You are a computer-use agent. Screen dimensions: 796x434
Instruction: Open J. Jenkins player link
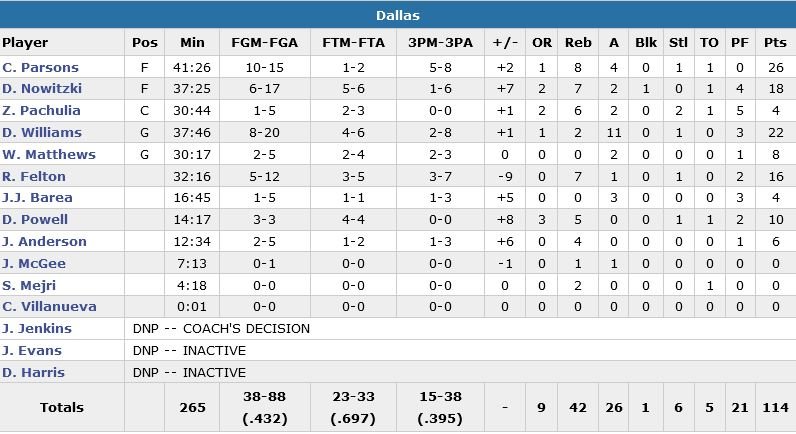(x=37, y=328)
